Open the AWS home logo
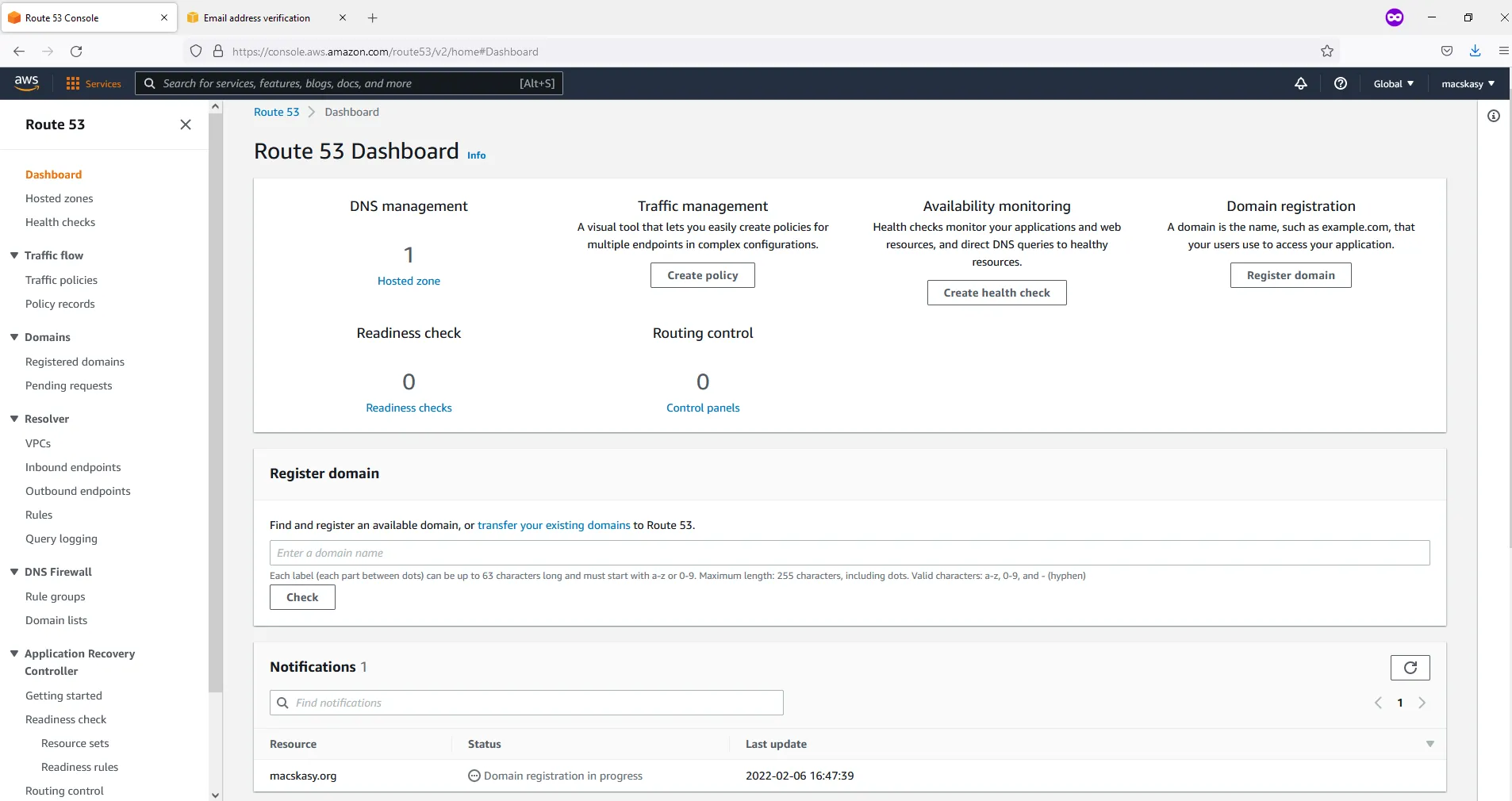1512x801 pixels. coord(26,83)
